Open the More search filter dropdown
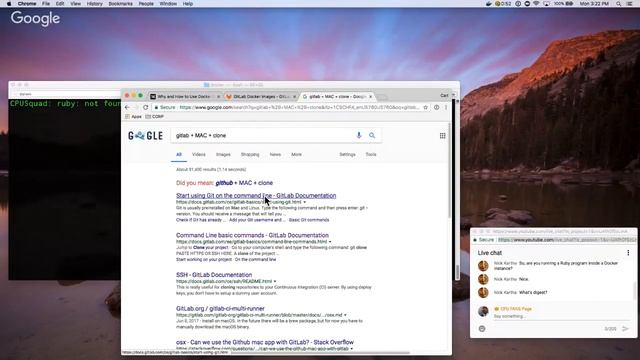The height and width of the screenshot is (360, 640). (296, 155)
